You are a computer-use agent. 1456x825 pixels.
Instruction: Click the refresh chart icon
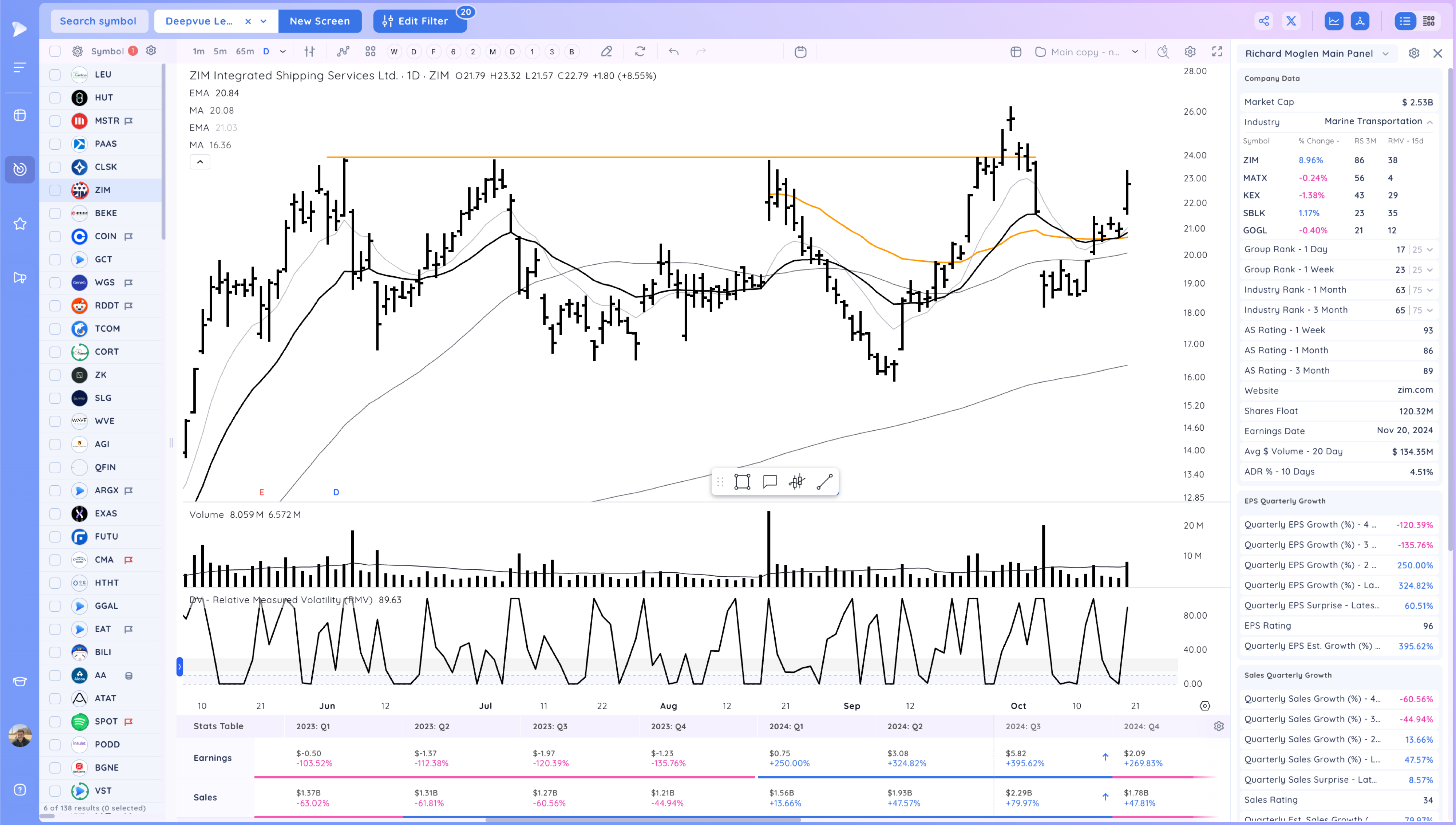coord(640,52)
